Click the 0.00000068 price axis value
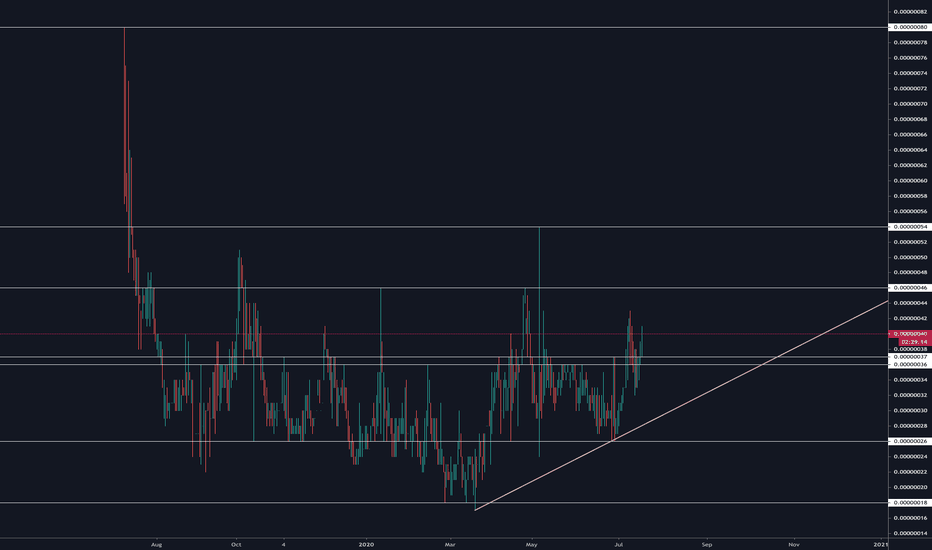Screen dimensions: 932x550 [x=911, y=120]
